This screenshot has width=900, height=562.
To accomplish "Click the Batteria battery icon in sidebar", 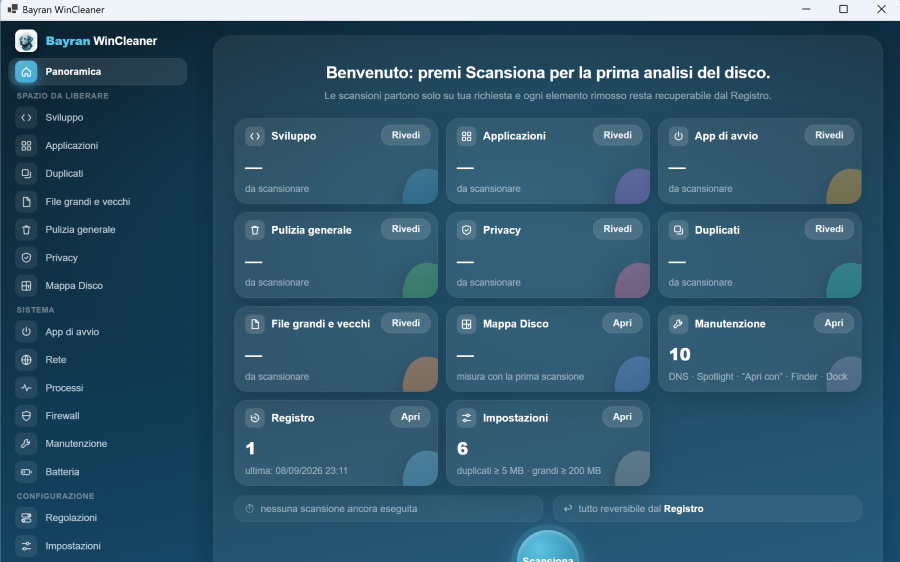I will (26, 472).
